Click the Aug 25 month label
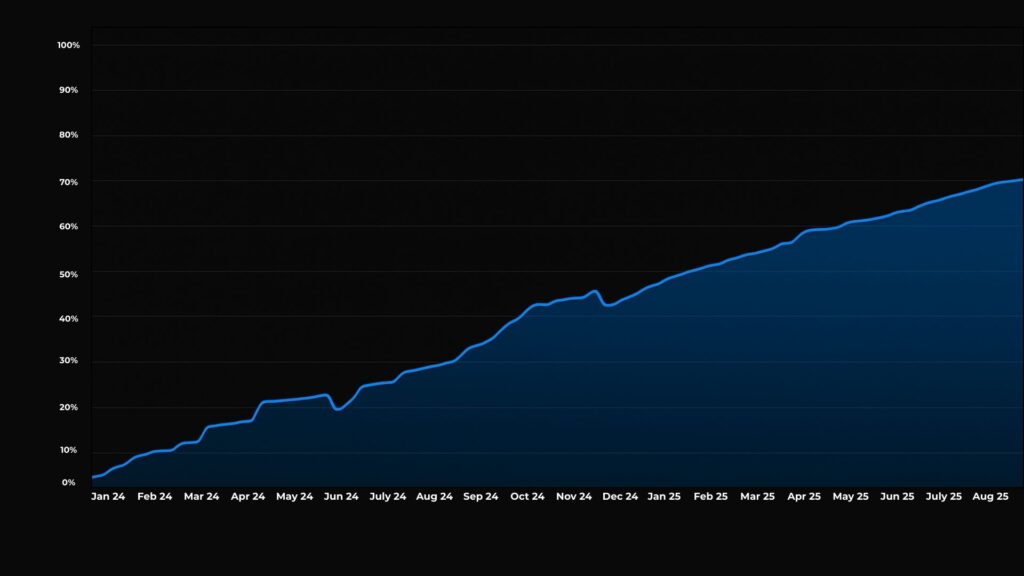The image size is (1024, 576). (x=990, y=496)
